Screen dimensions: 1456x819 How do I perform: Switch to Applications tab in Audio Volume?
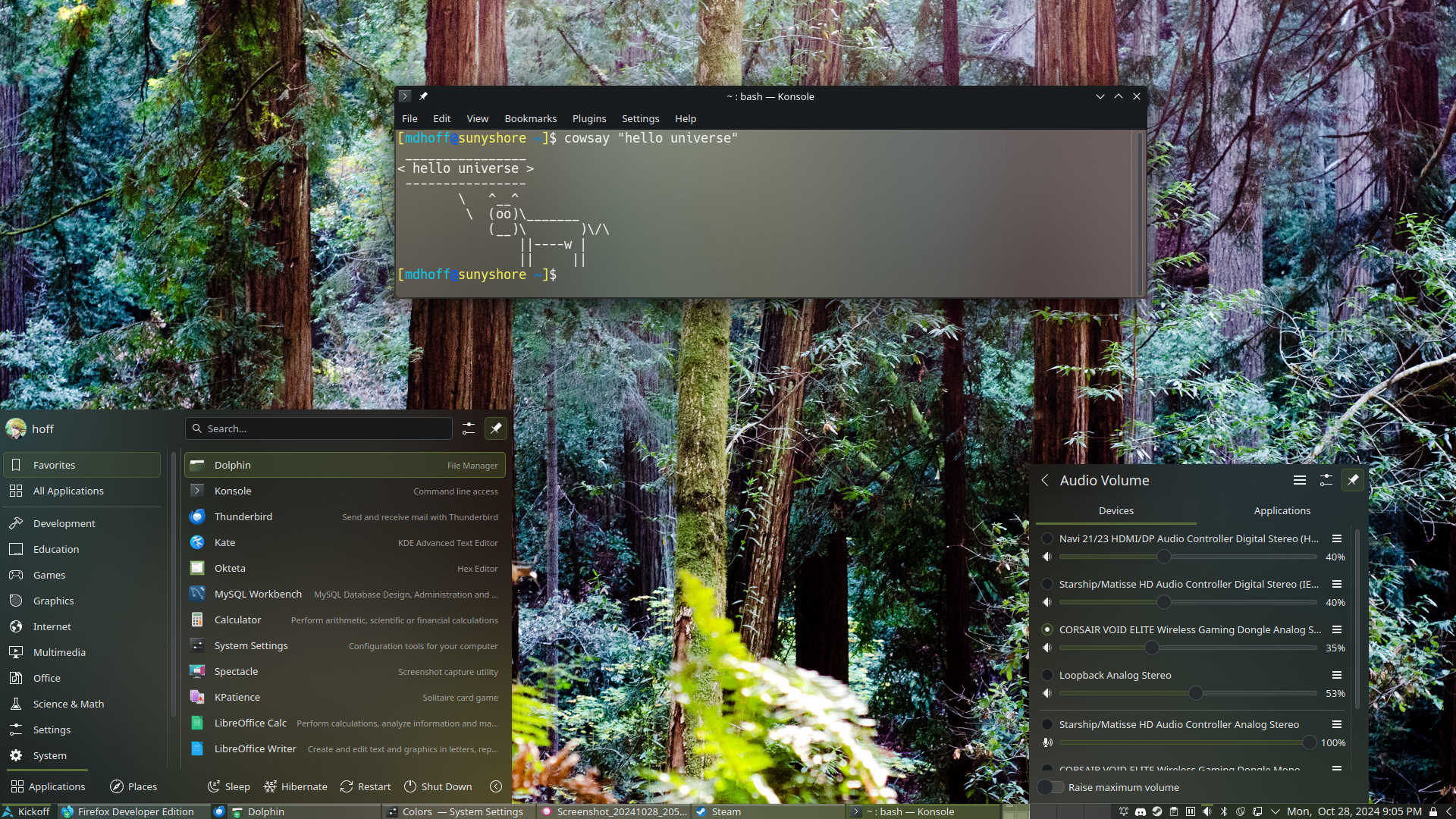coord(1282,510)
